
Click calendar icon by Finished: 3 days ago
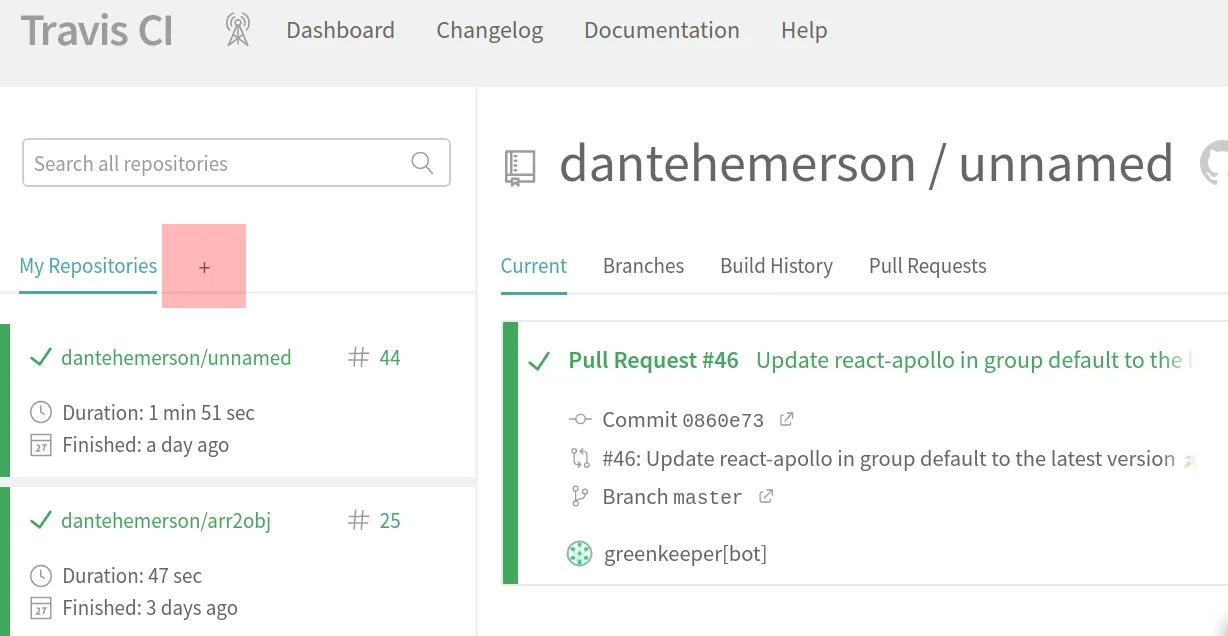(x=41, y=608)
